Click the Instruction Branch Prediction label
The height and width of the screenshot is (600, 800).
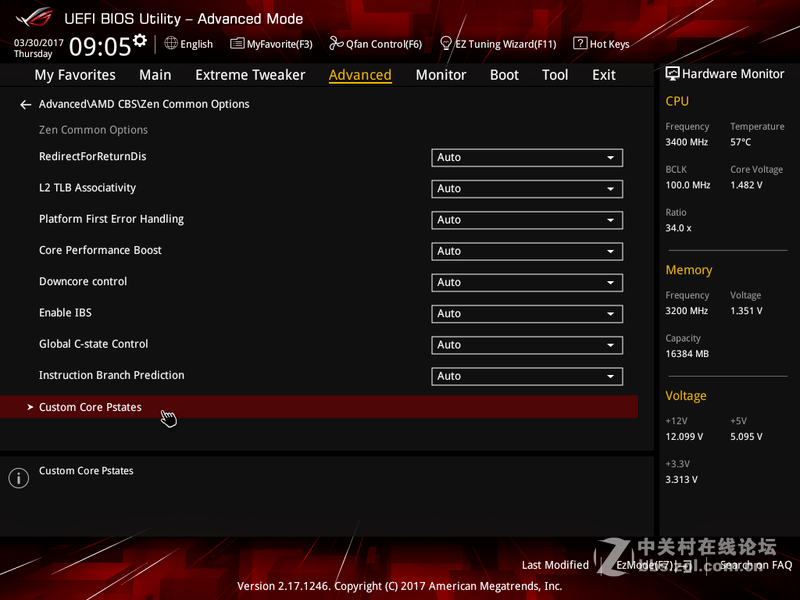(112, 375)
